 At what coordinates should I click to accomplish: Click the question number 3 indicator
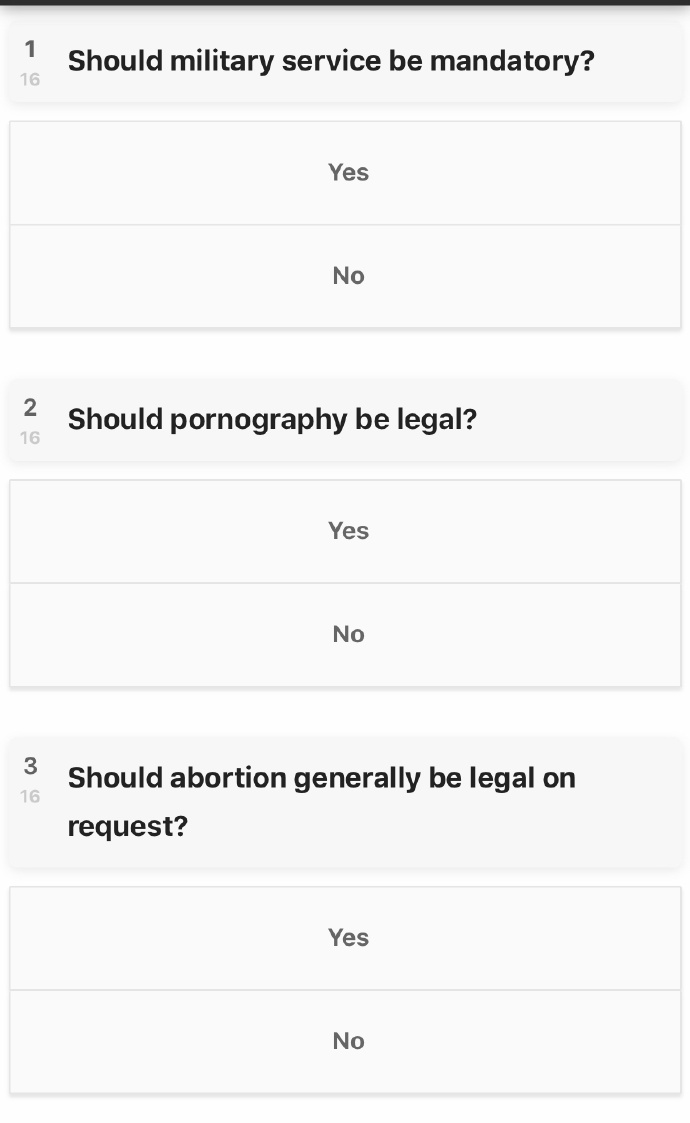tap(30, 766)
